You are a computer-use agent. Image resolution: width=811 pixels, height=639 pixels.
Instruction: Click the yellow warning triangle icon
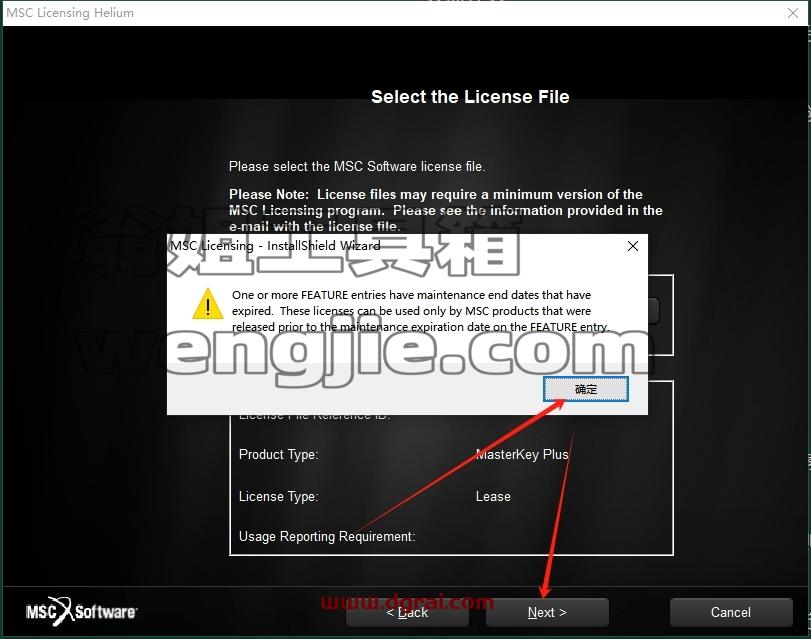tap(207, 304)
